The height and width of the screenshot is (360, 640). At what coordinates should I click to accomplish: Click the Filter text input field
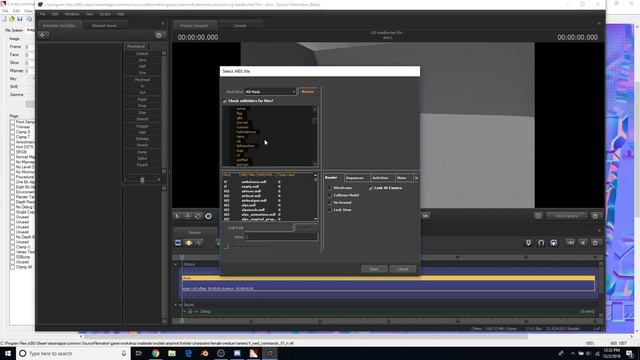[x=281, y=237]
